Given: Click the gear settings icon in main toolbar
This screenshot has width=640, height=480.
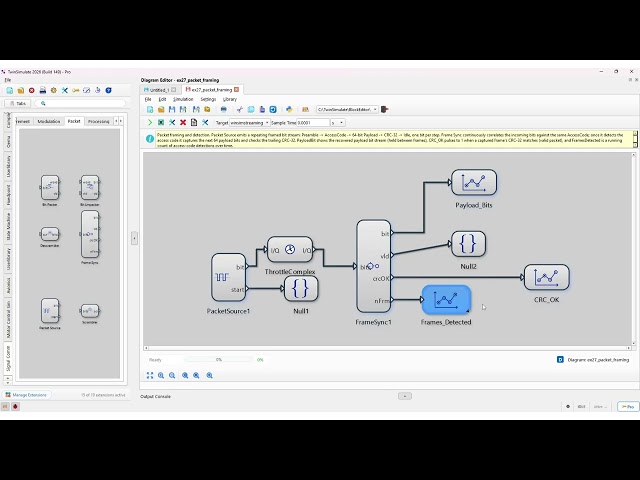Looking at the screenshot, I should pyautogui.click(x=53, y=90).
